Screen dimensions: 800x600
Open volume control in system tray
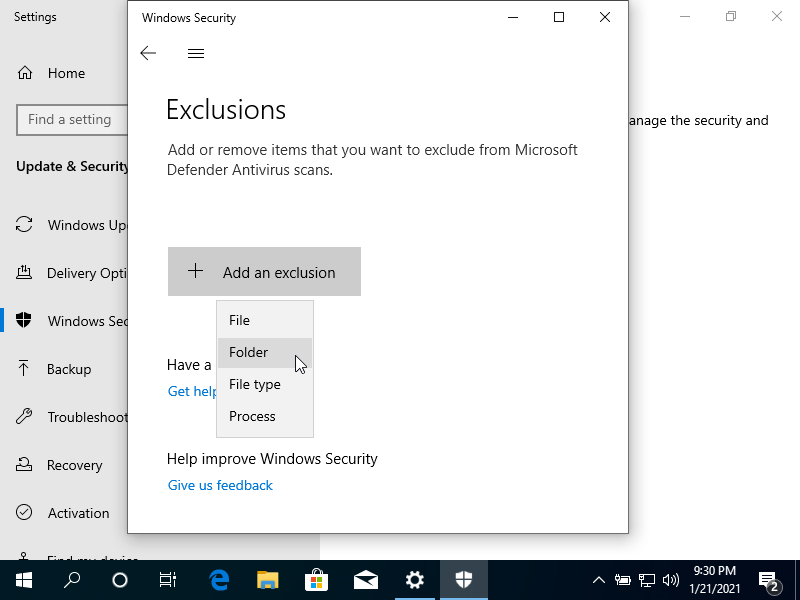(x=670, y=580)
